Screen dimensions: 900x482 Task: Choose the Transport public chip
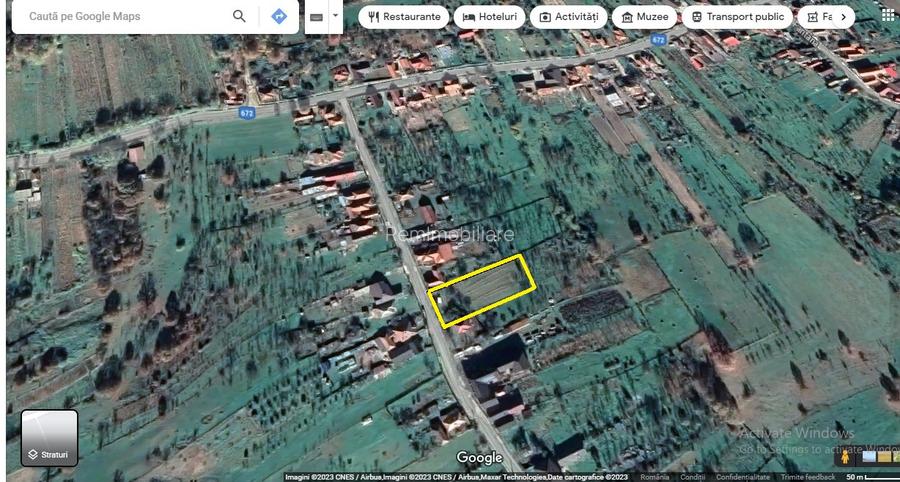click(738, 17)
